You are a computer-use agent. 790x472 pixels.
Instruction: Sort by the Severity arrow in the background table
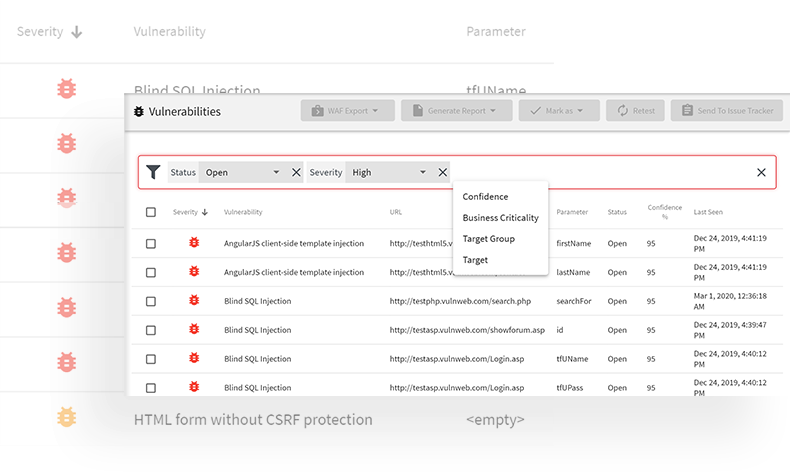77,32
